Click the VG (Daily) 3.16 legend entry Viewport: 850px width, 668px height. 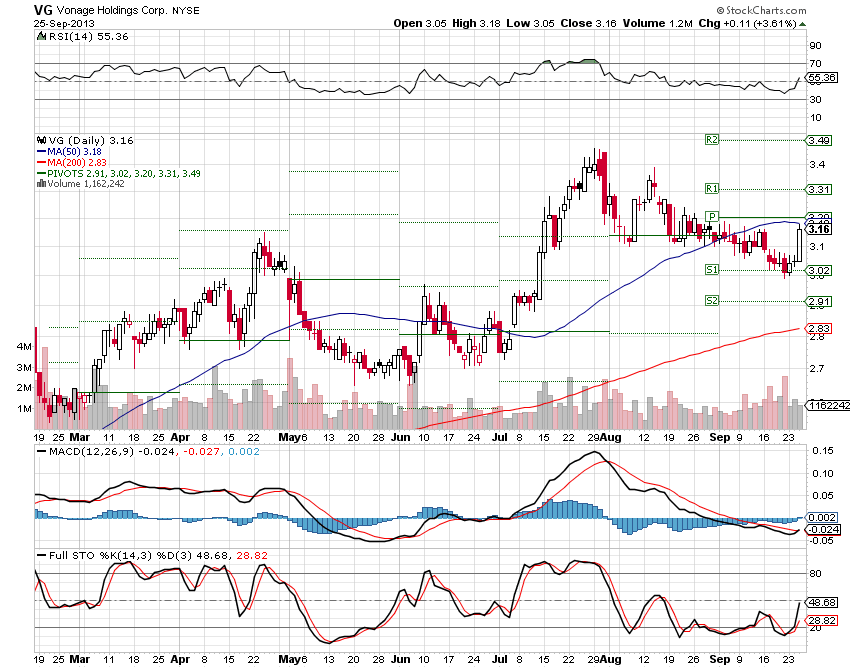tap(85, 140)
